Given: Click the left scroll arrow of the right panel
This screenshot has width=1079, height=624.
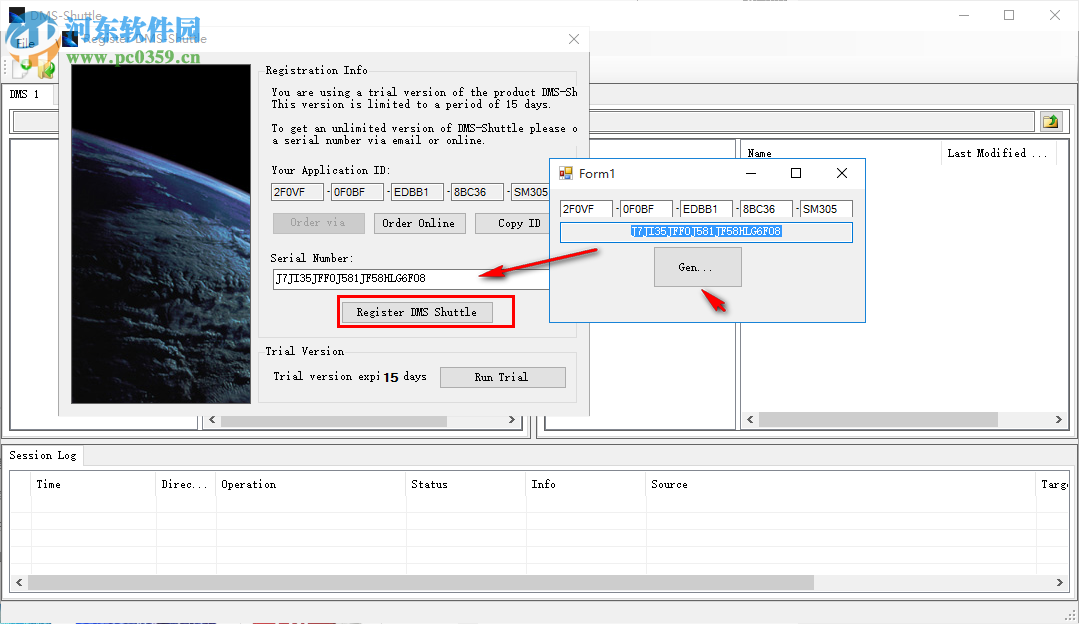Looking at the screenshot, I should pyautogui.click(x=750, y=419).
